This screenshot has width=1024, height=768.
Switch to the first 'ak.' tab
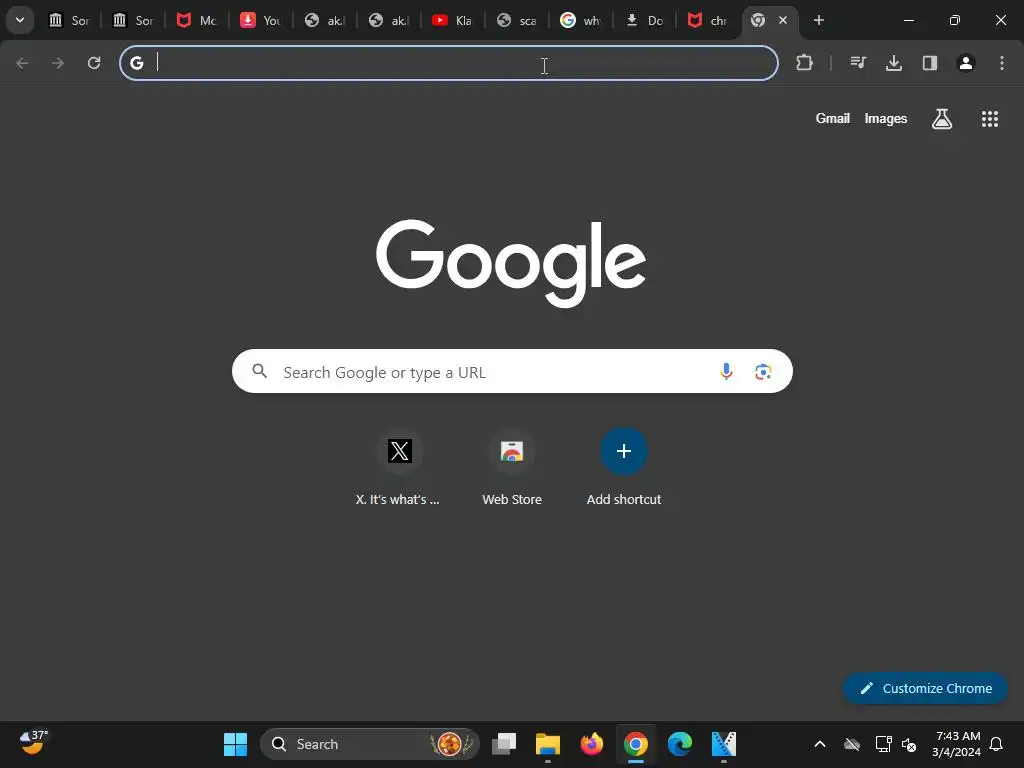click(x=325, y=20)
